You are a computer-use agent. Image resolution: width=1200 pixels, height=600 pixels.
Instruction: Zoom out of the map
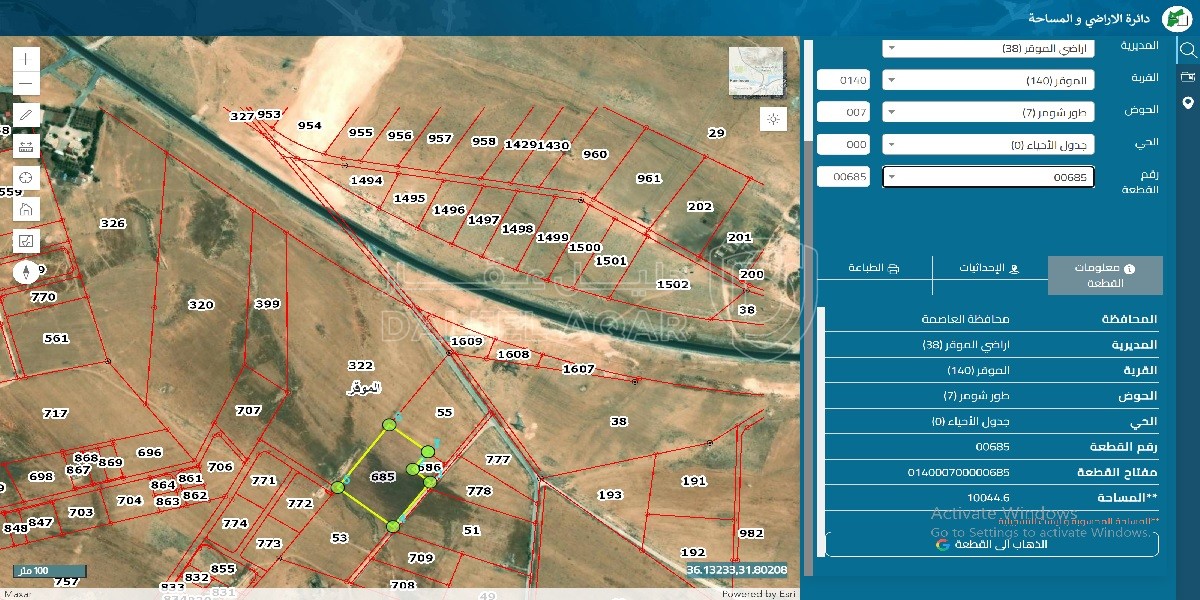[x=26, y=84]
